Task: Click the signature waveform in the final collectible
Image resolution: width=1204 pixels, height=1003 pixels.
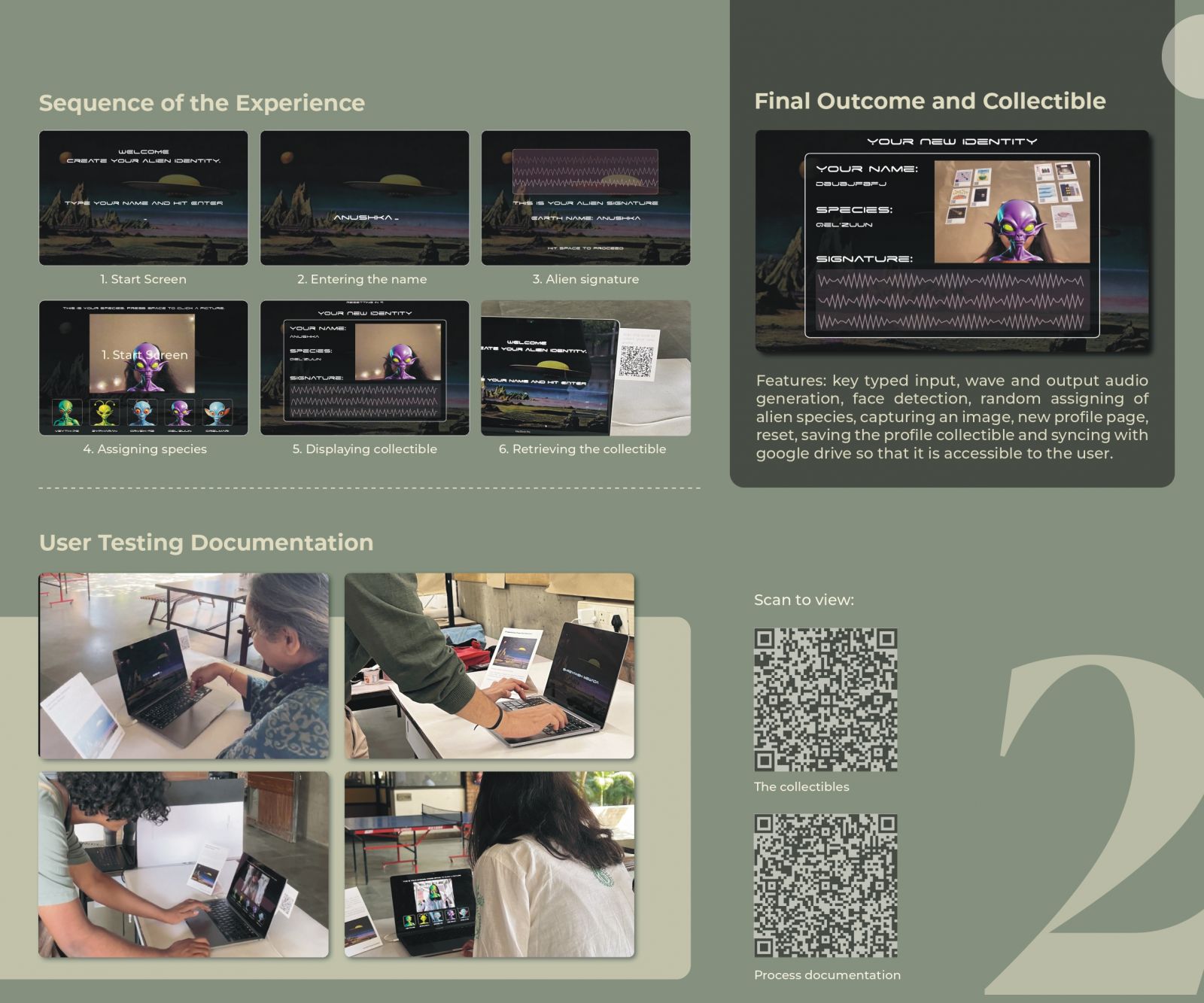Action: pos(952,301)
